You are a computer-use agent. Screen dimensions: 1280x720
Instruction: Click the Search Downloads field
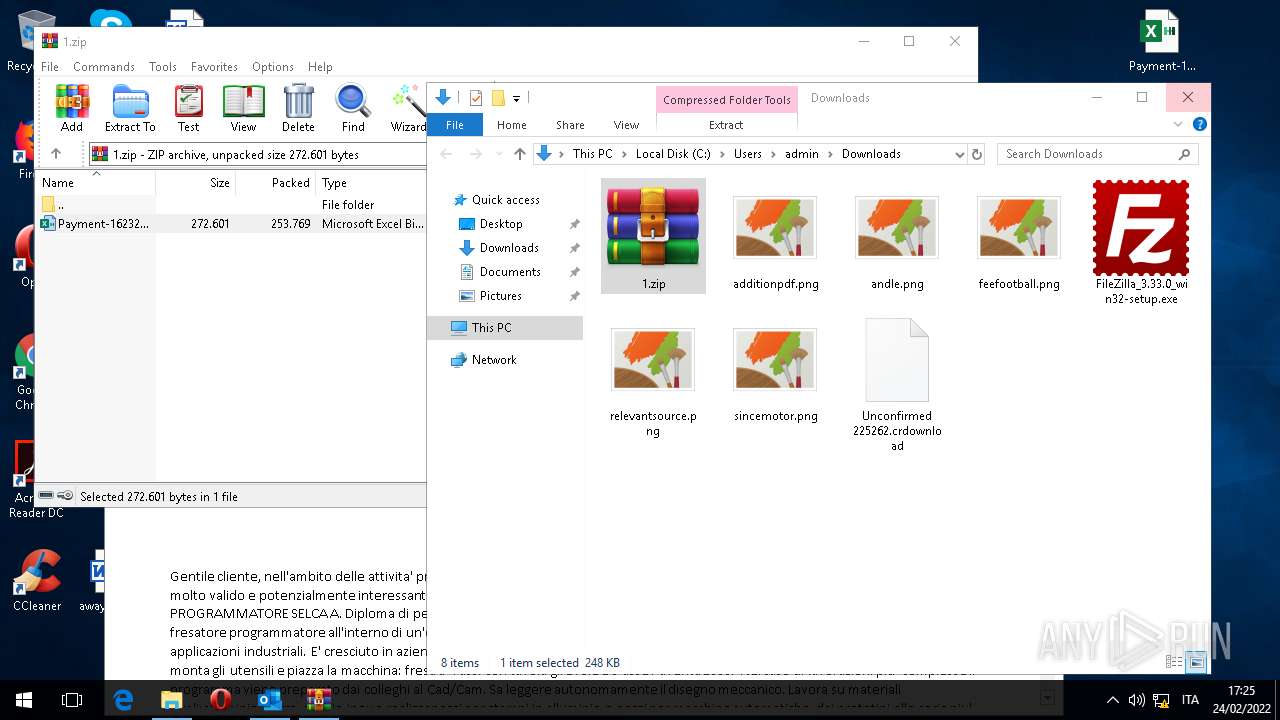pyautogui.click(x=1097, y=154)
